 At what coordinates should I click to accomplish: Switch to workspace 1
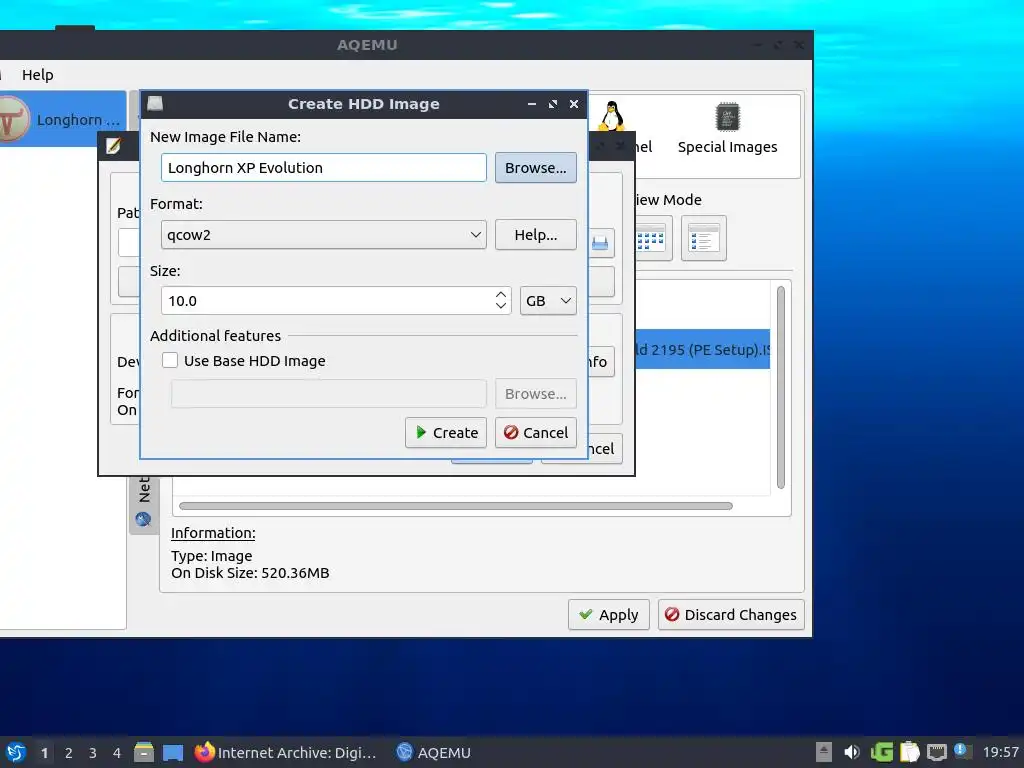(44, 753)
